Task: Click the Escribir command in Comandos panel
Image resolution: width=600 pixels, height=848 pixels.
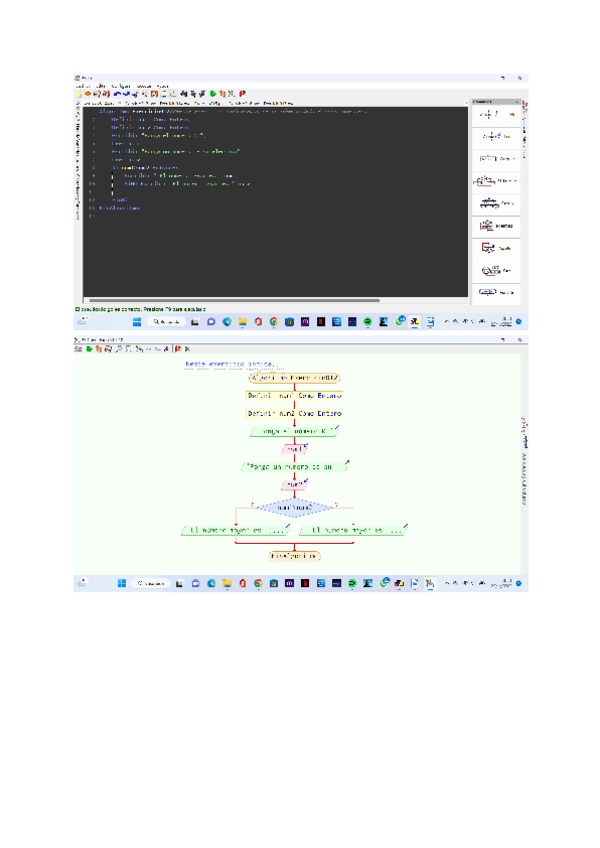Action: coord(496,114)
